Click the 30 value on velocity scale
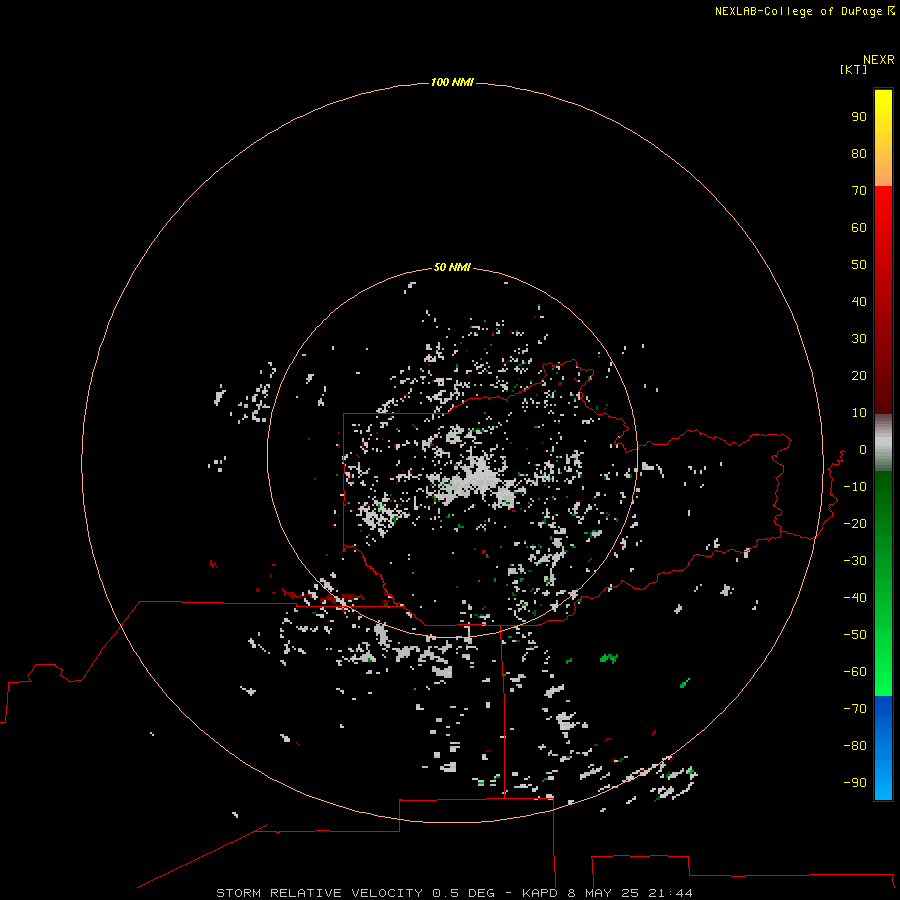This screenshot has height=900, width=900. [859, 339]
